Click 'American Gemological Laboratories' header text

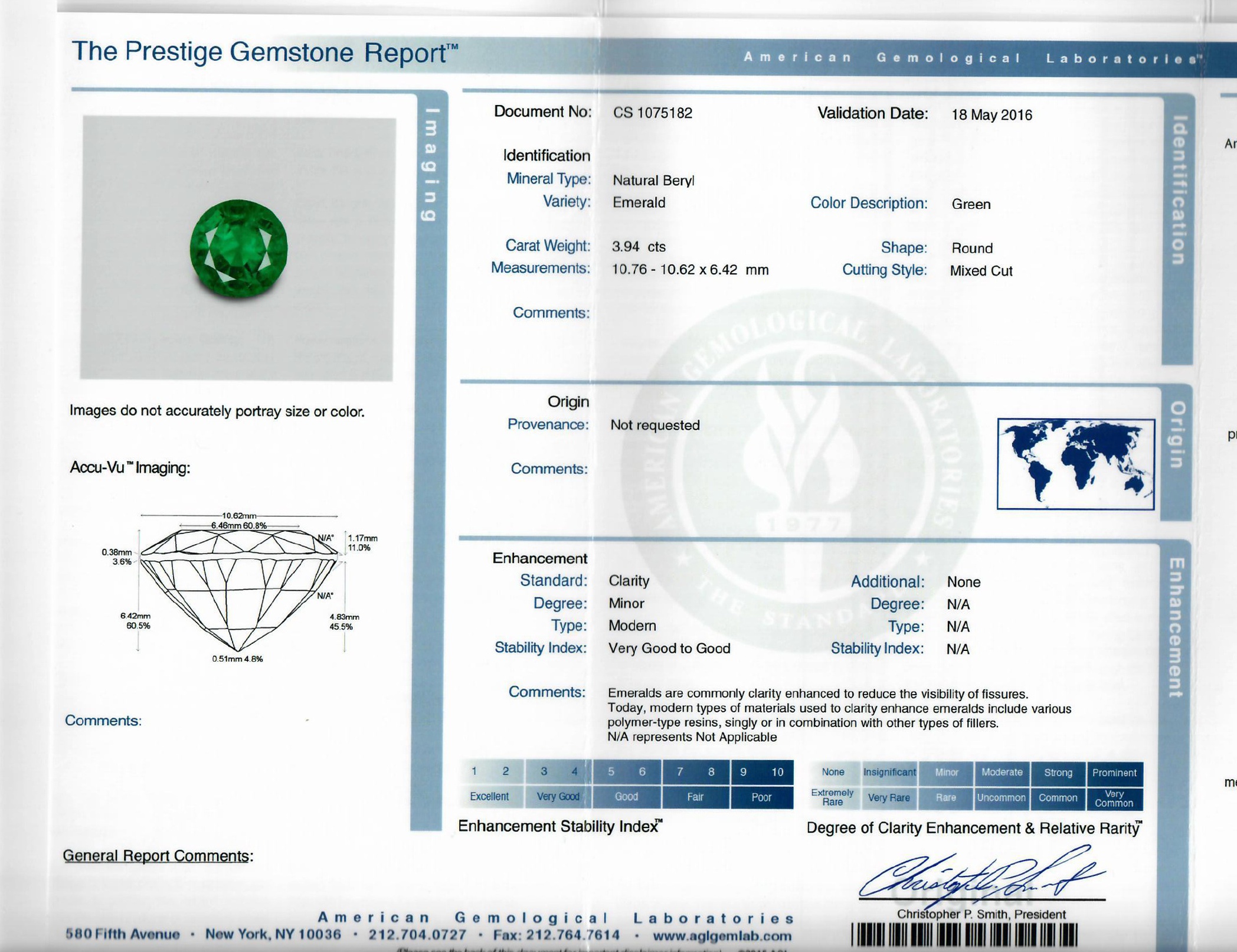click(973, 58)
